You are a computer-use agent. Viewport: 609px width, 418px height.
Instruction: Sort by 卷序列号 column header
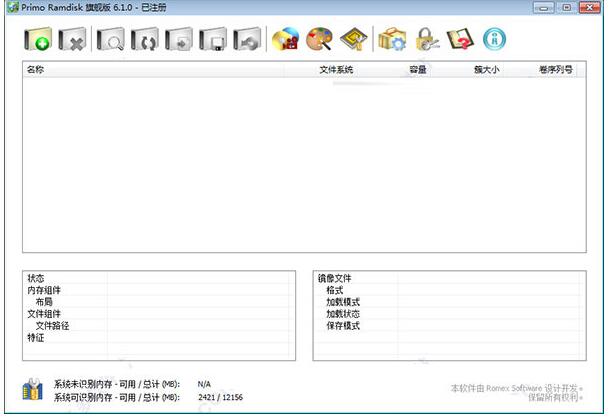pos(540,70)
